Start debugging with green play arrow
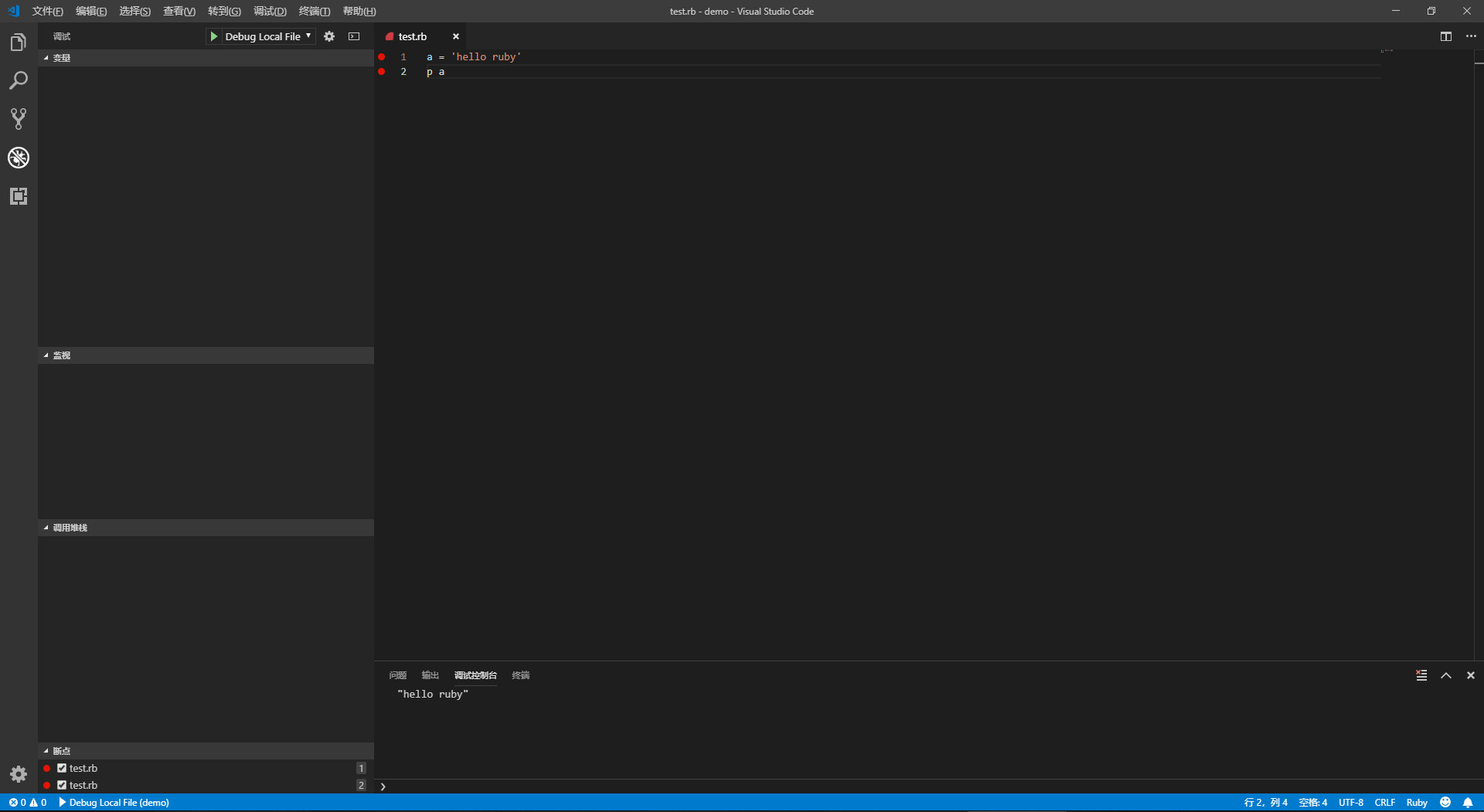This screenshot has width=1484, height=812. [213, 36]
